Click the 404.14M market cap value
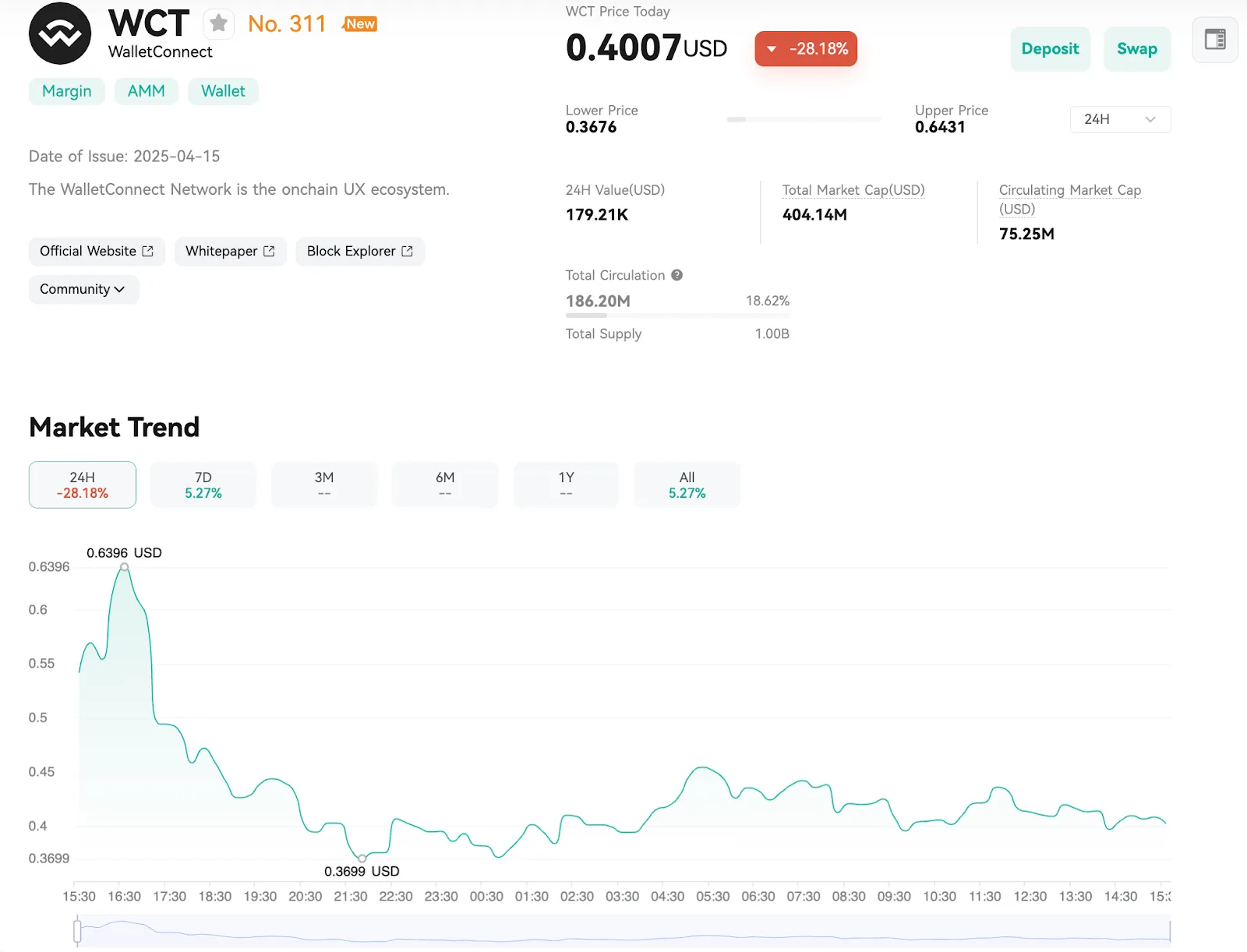 tap(814, 215)
